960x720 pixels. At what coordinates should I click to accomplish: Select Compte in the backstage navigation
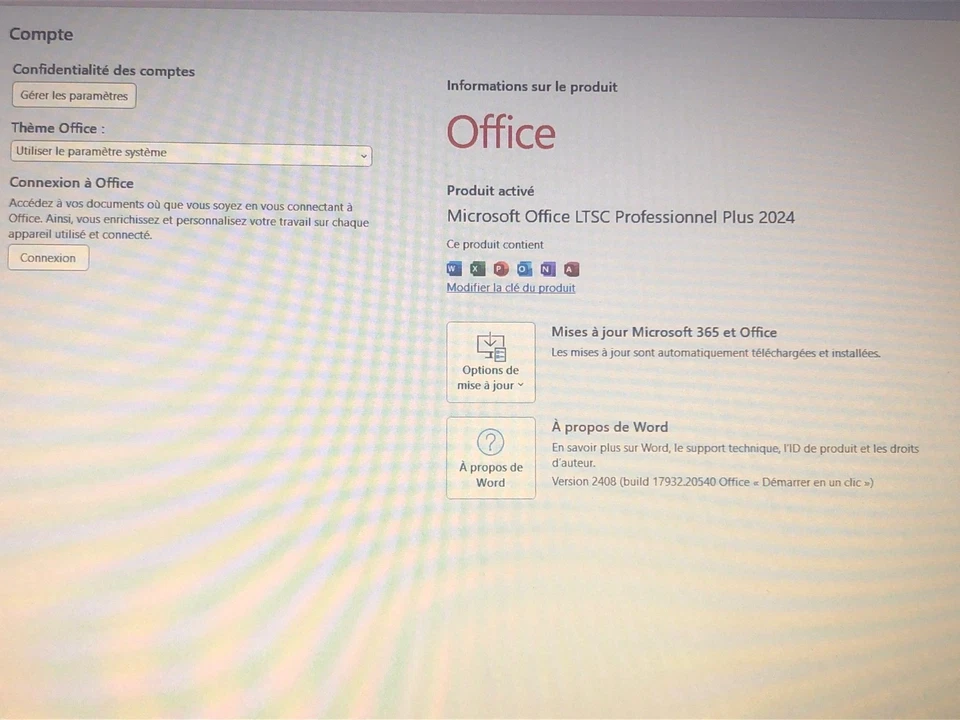pyautogui.click(x=40, y=33)
